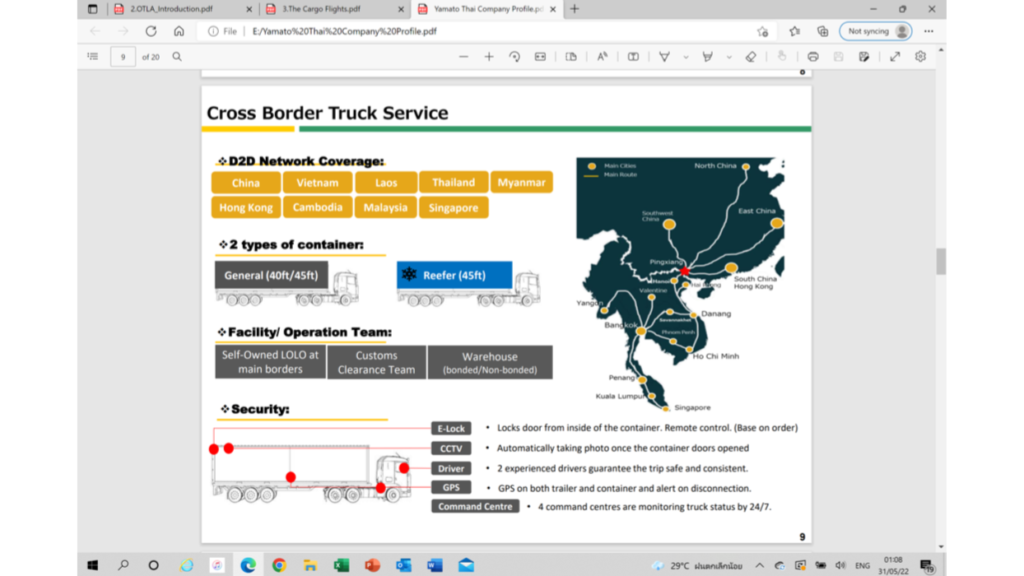Click 'General (40ft/45ft)' container label
This screenshot has height=576, width=1024.
pyautogui.click(x=271, y=275)
